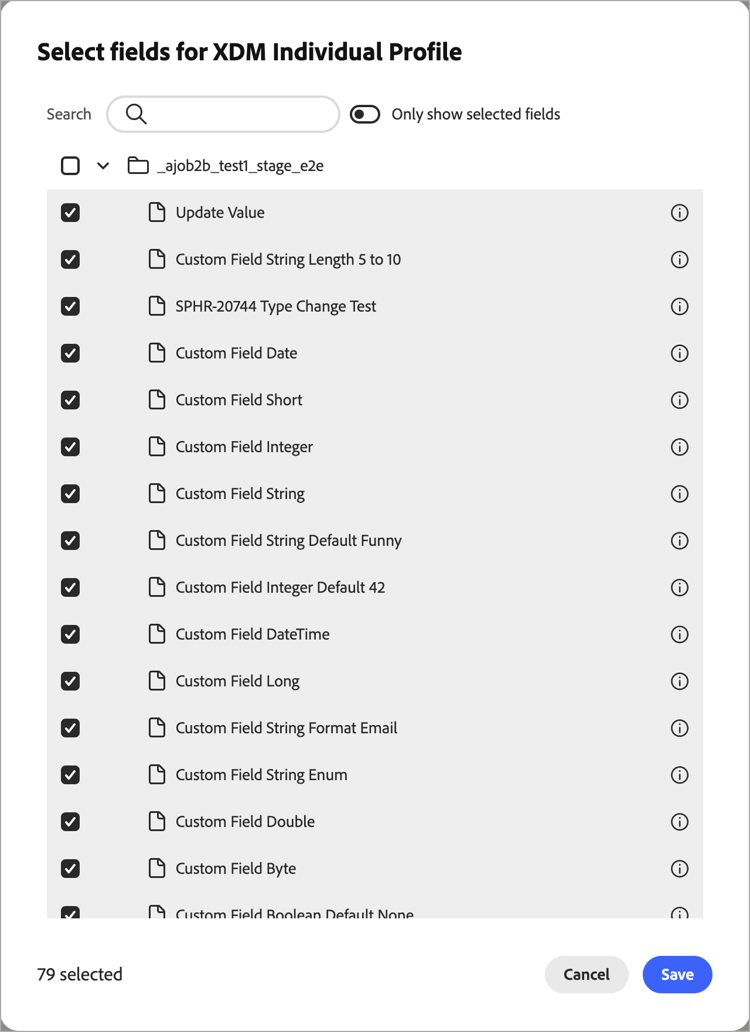750x1032 pixels.
Task: Uncheck Custom Field String Default Funny
Action: (70, 540)
